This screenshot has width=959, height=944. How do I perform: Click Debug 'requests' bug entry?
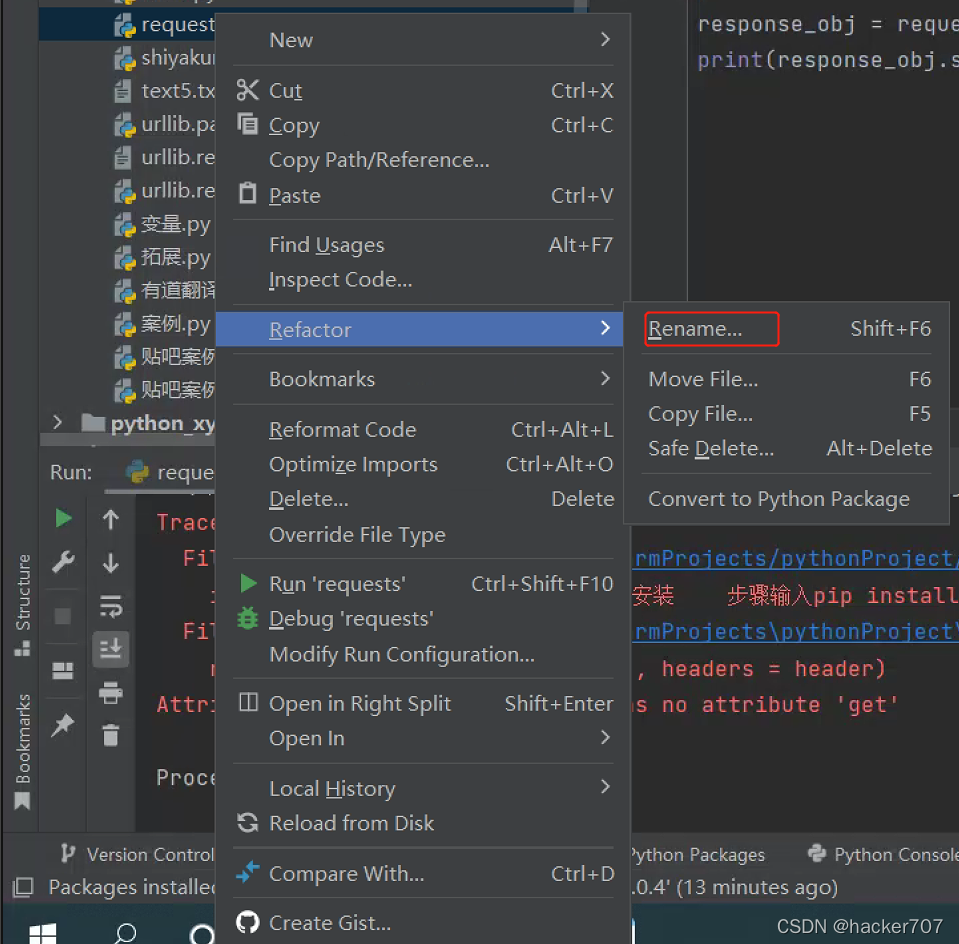coord(423,619)
